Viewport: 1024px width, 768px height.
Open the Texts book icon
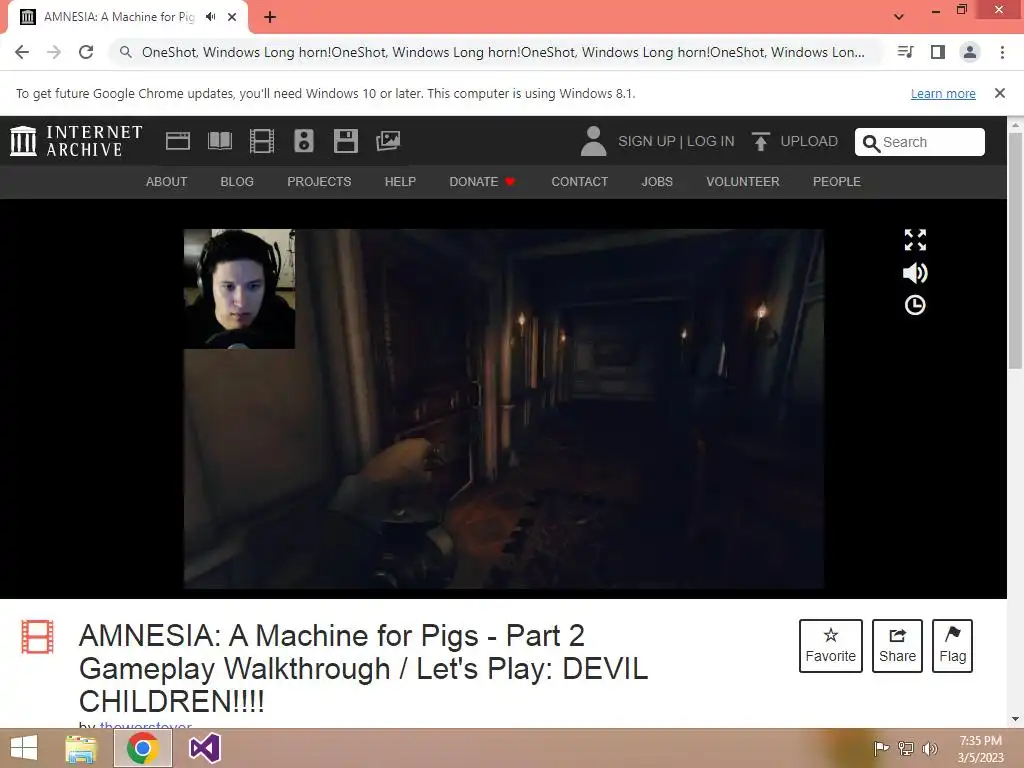pos(219,141)
